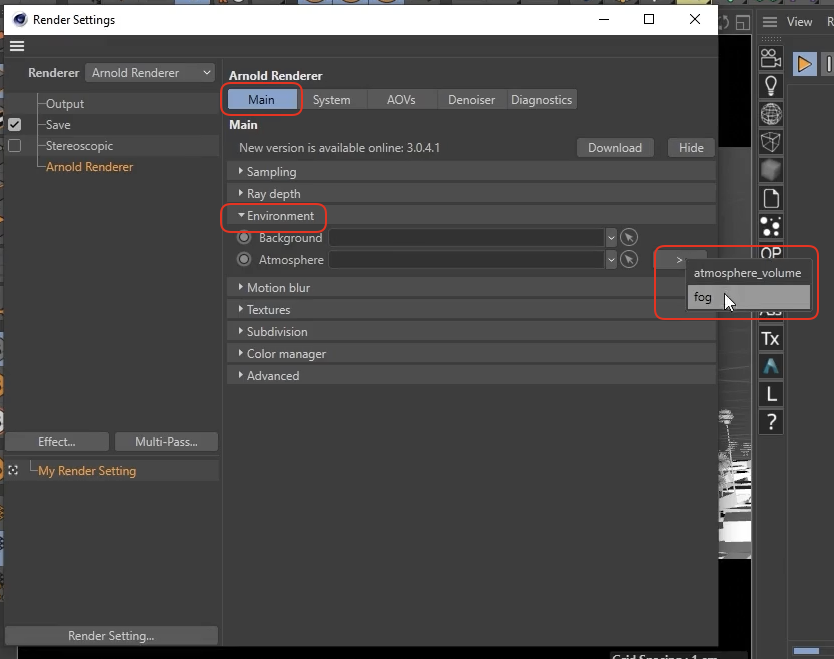The width and height of the screenshot is (834, 659).
Task: Enable the Stereoscopic checkbox
Action: 14,146
